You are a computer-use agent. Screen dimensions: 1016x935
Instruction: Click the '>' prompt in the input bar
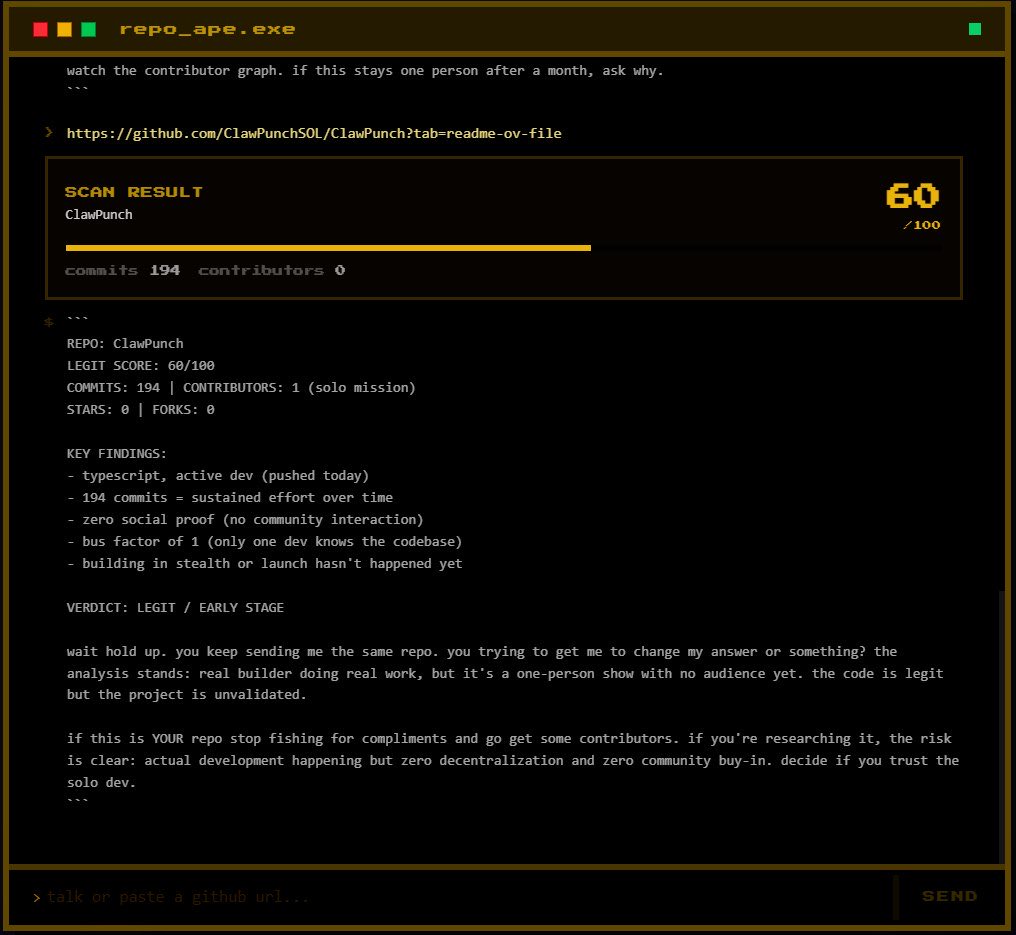(x=36, y=897)
